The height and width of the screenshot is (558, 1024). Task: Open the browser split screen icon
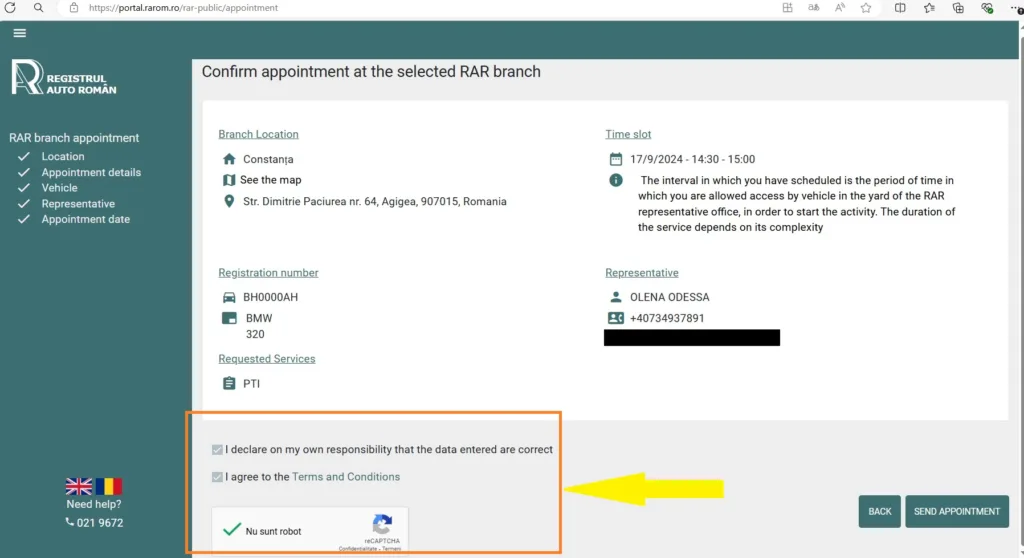(900, 8)
